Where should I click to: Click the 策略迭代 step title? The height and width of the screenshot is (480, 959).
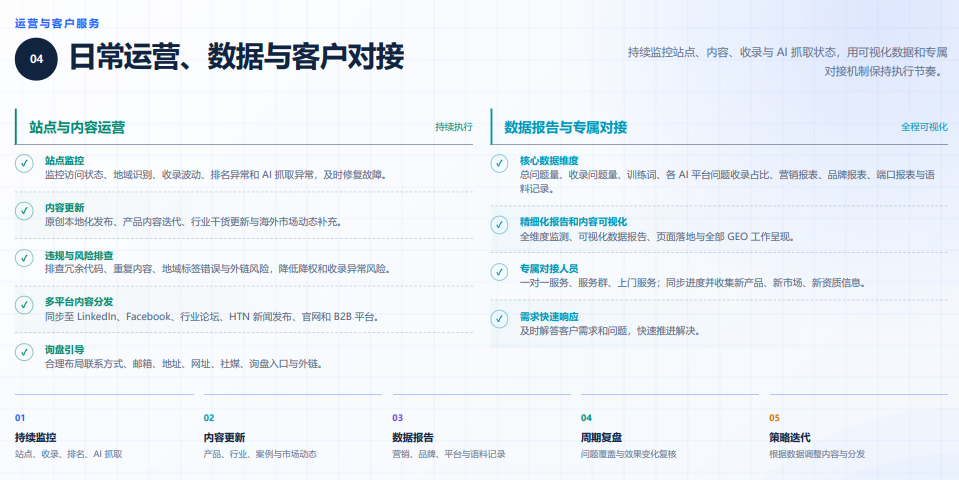click(x=790, y=438)
